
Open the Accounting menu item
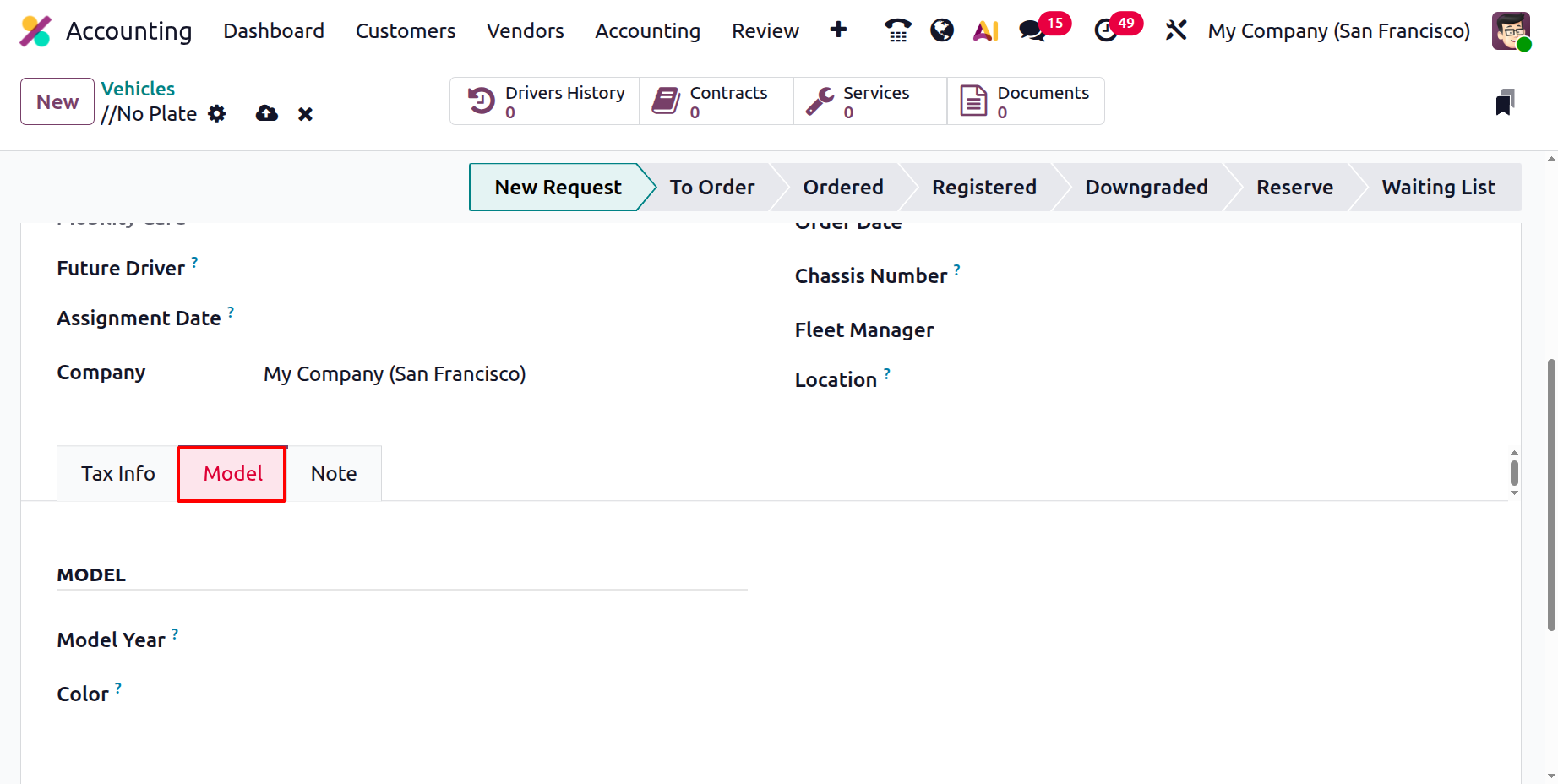648,31
